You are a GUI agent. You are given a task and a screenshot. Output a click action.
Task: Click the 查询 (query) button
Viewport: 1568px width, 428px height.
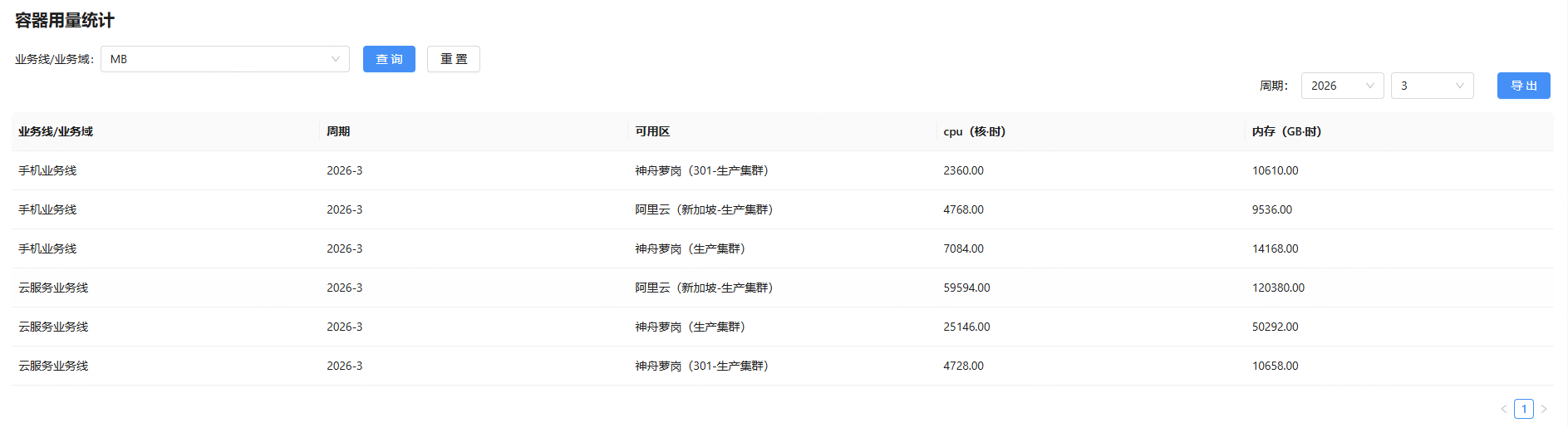[x=389, y=59]
